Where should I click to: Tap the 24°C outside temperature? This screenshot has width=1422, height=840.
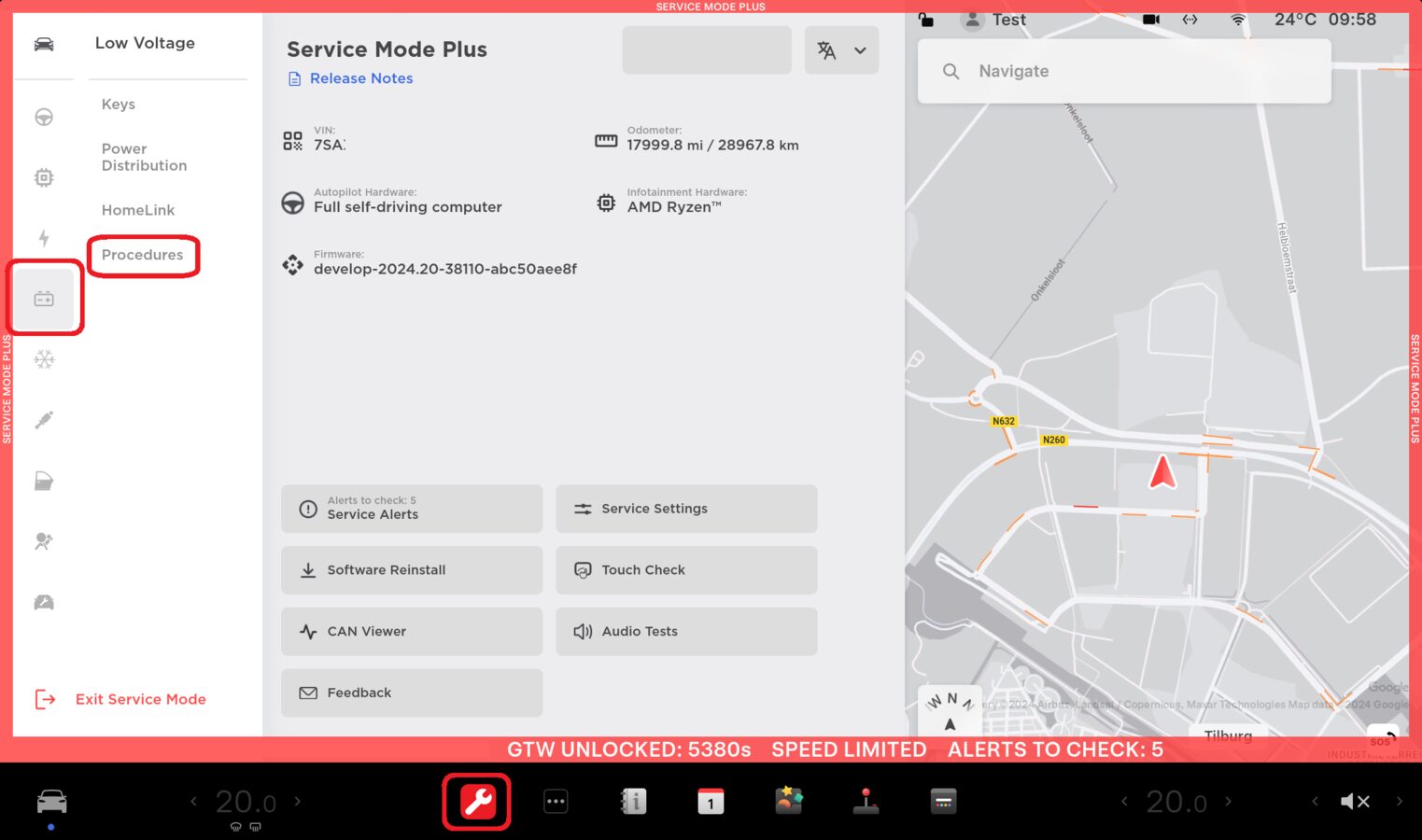pos(1295,20)
